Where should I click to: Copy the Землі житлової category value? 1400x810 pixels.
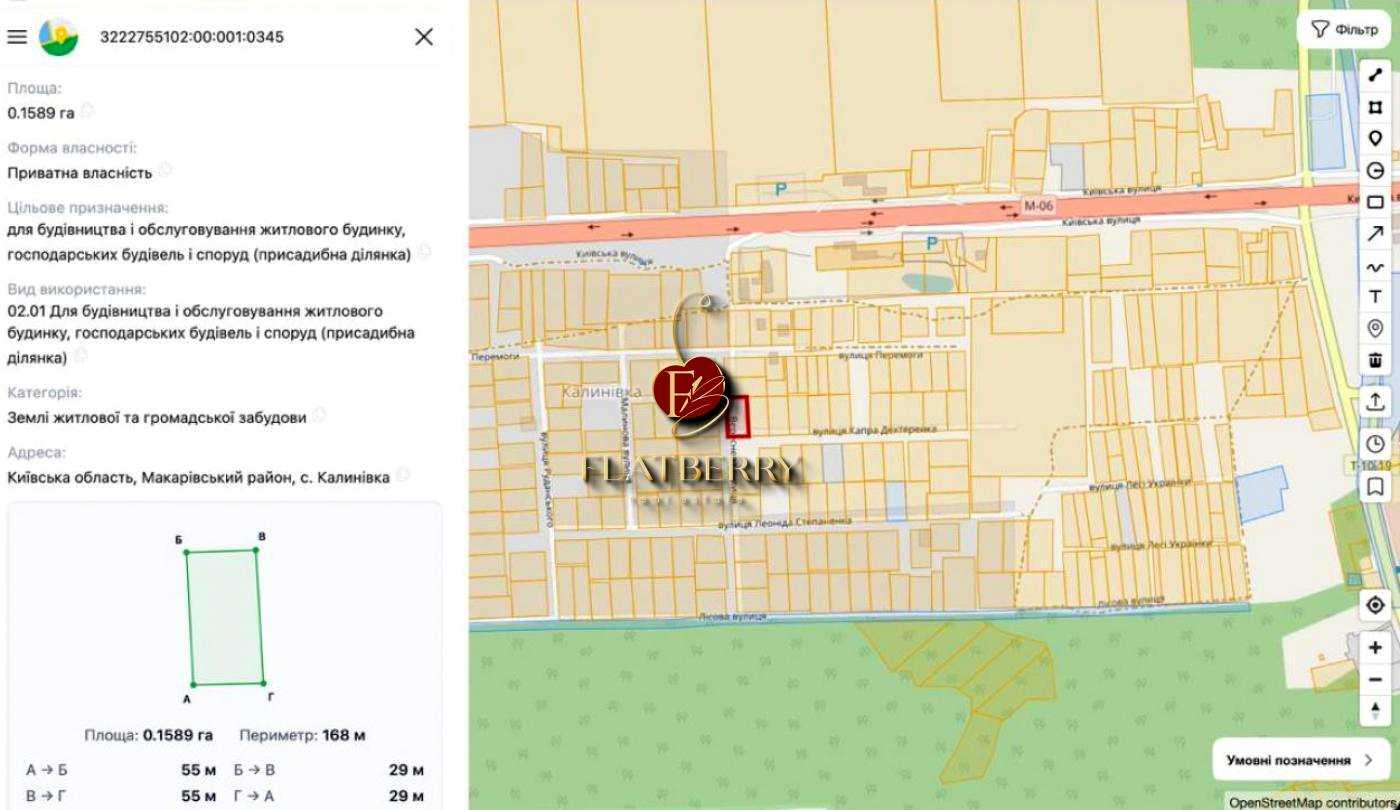coord(319,414)
